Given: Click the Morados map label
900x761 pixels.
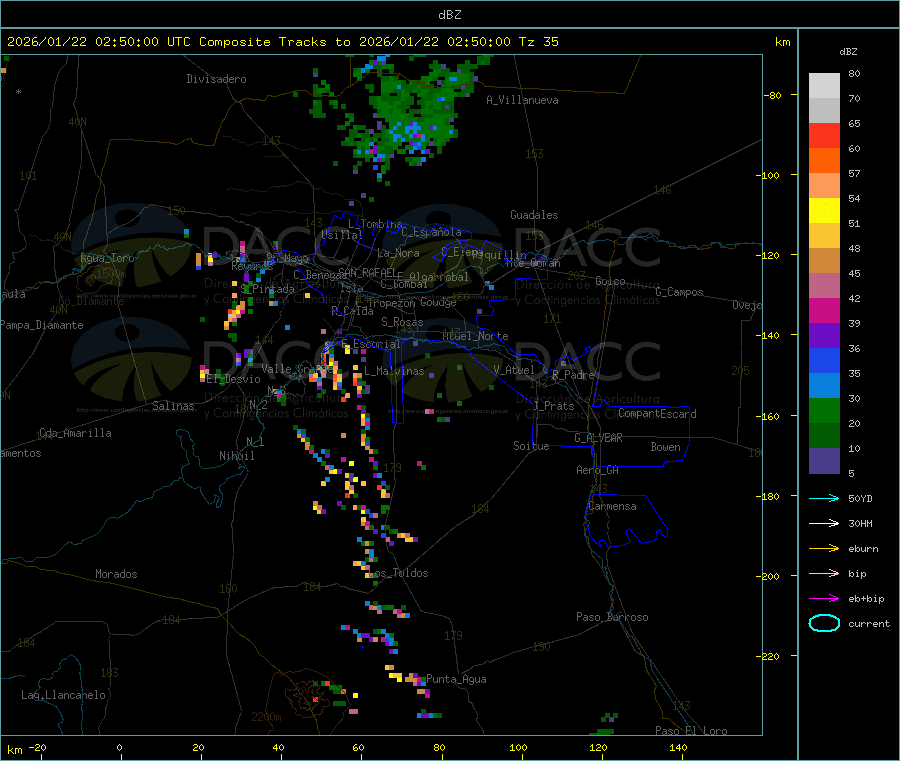Looking at the screenshot, I should [x=116, y=574].
